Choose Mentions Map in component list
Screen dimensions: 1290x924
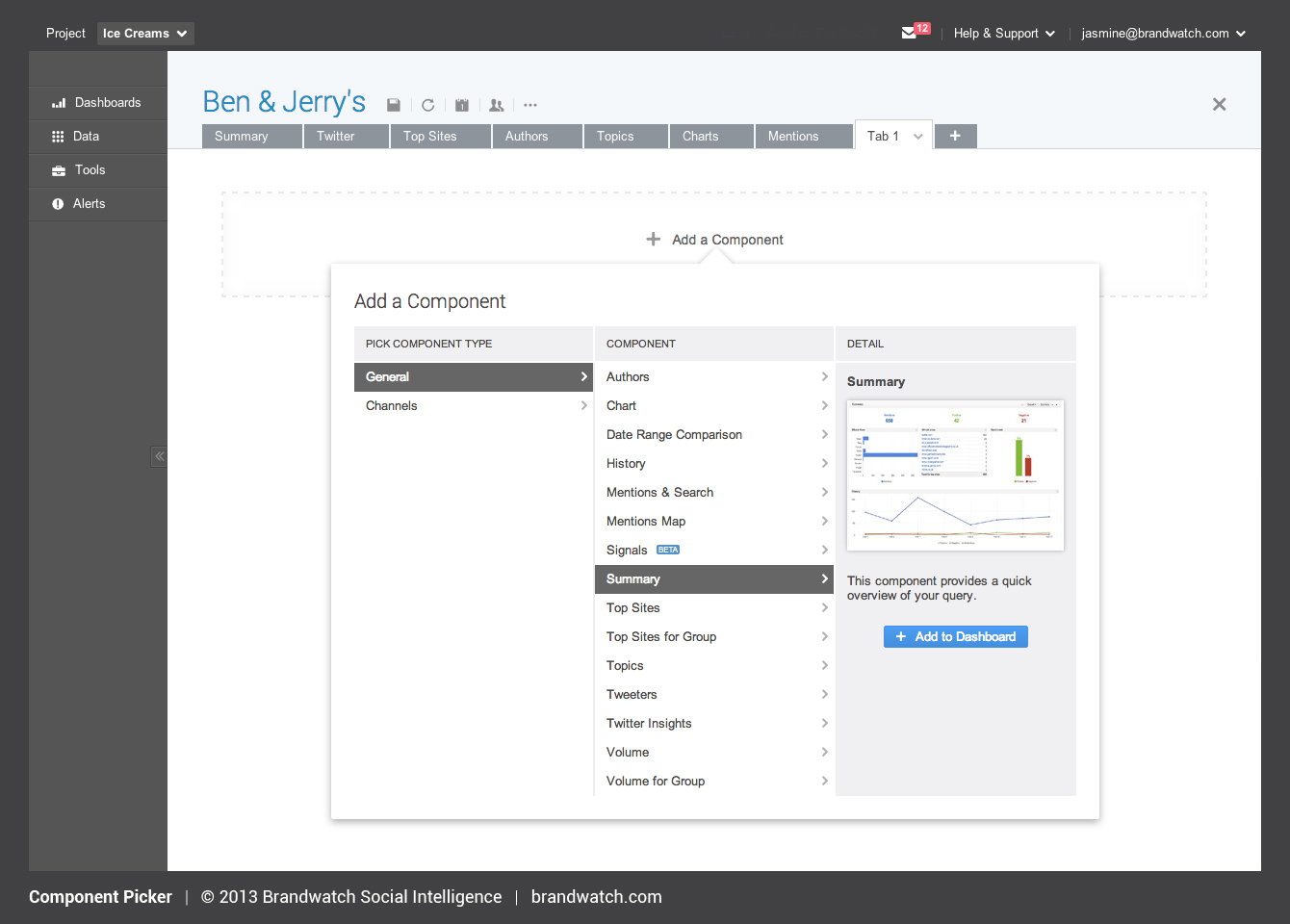[713, 522]
